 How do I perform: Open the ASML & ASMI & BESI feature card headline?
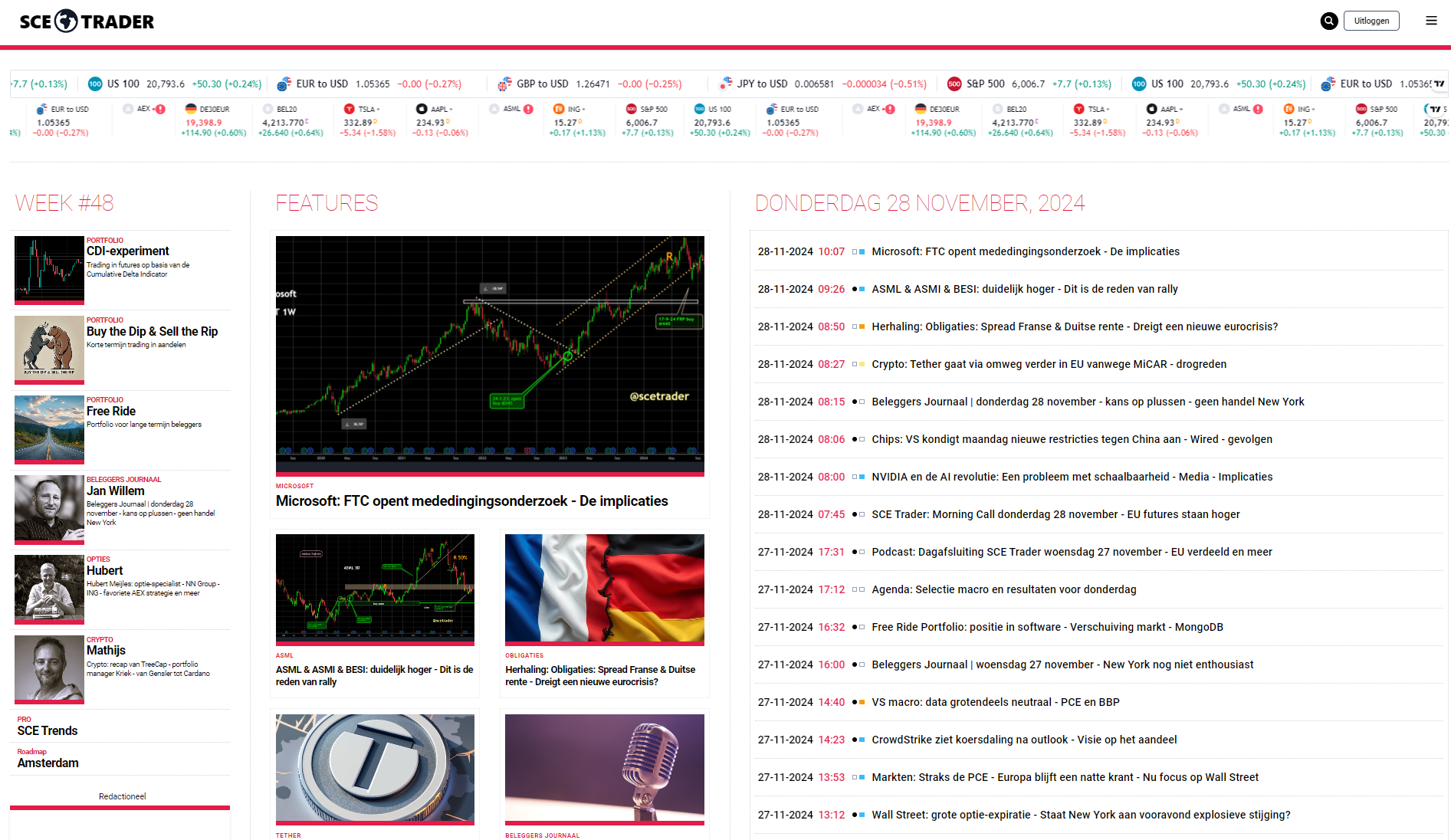tap(375, 675)
